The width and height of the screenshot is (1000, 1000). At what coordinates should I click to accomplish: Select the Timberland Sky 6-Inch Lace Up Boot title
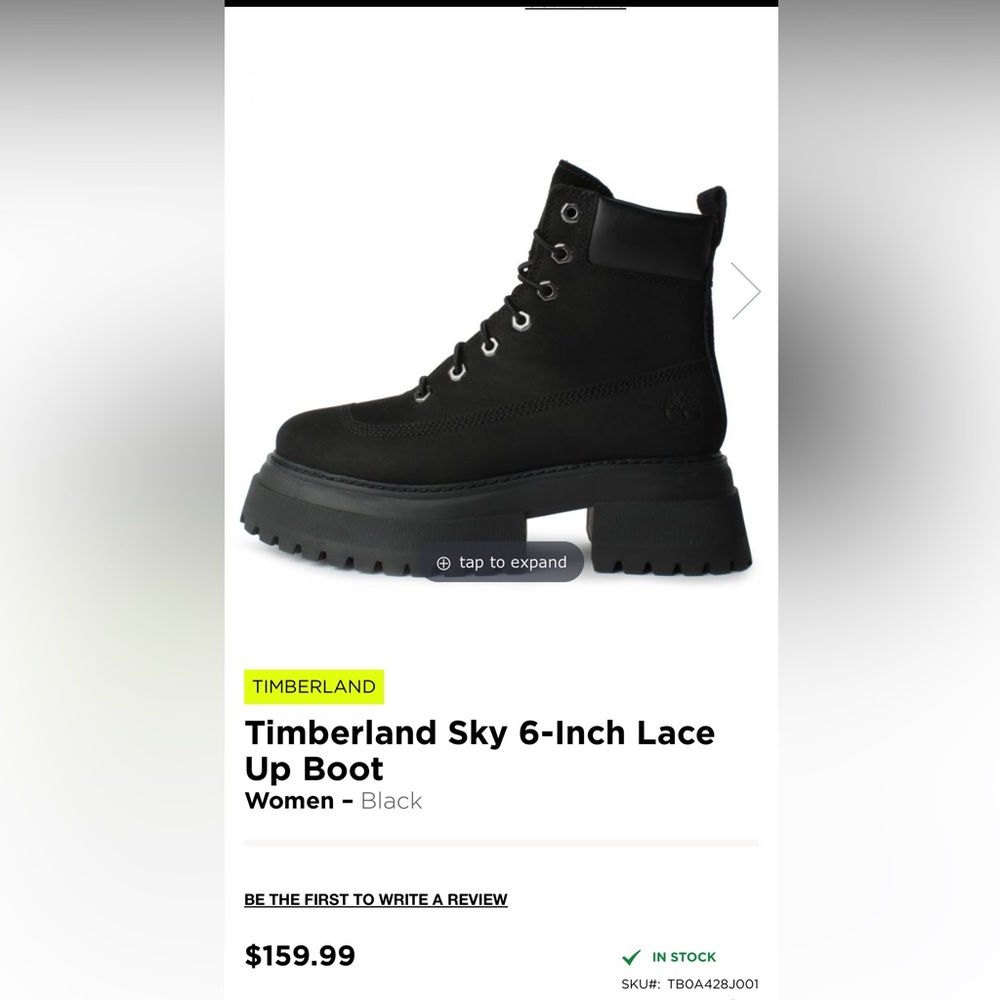(x=480, y=750)
